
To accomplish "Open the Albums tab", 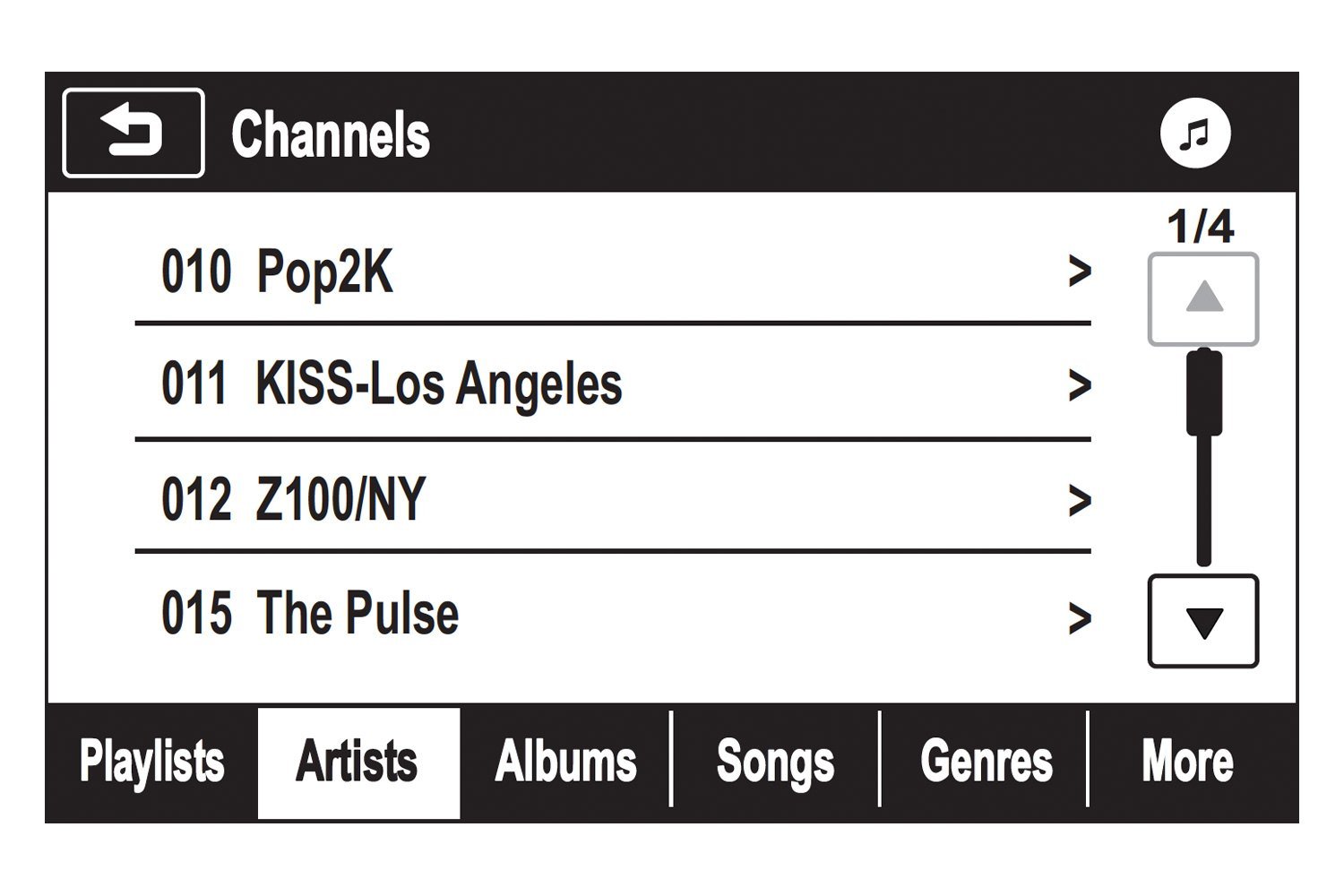I will 565,762.
